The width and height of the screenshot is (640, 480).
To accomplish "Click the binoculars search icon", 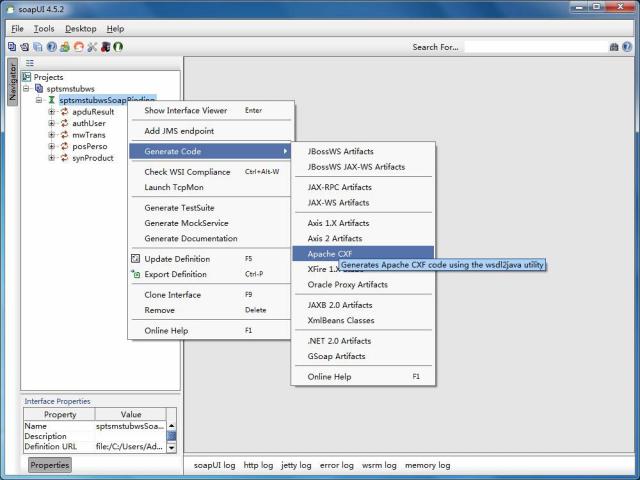I will click(614, 46).
